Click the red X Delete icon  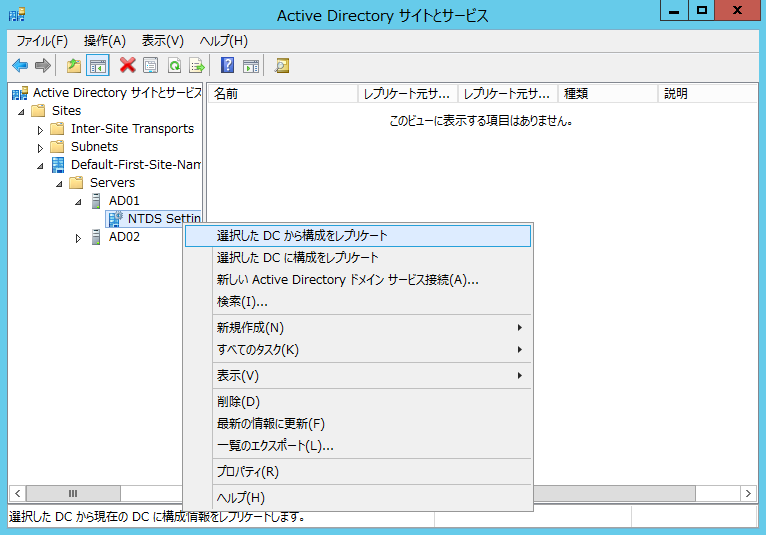coord(127,66)
